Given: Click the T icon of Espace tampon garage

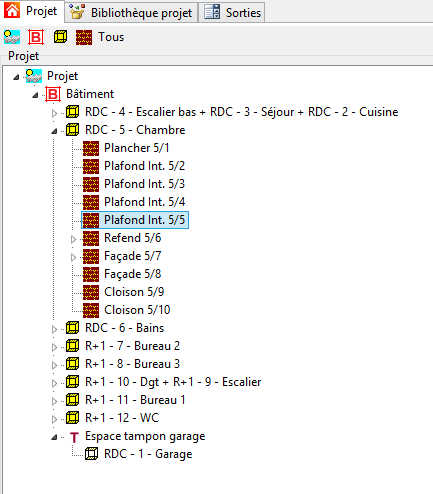Looking at the screenshot, I should pos(74,437).
